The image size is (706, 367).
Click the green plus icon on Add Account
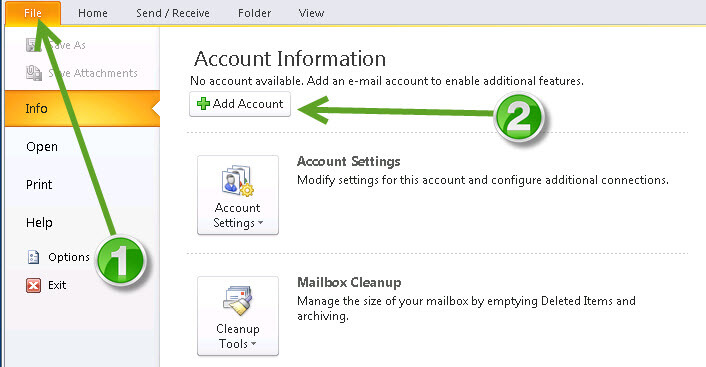(x=204, y=104)
